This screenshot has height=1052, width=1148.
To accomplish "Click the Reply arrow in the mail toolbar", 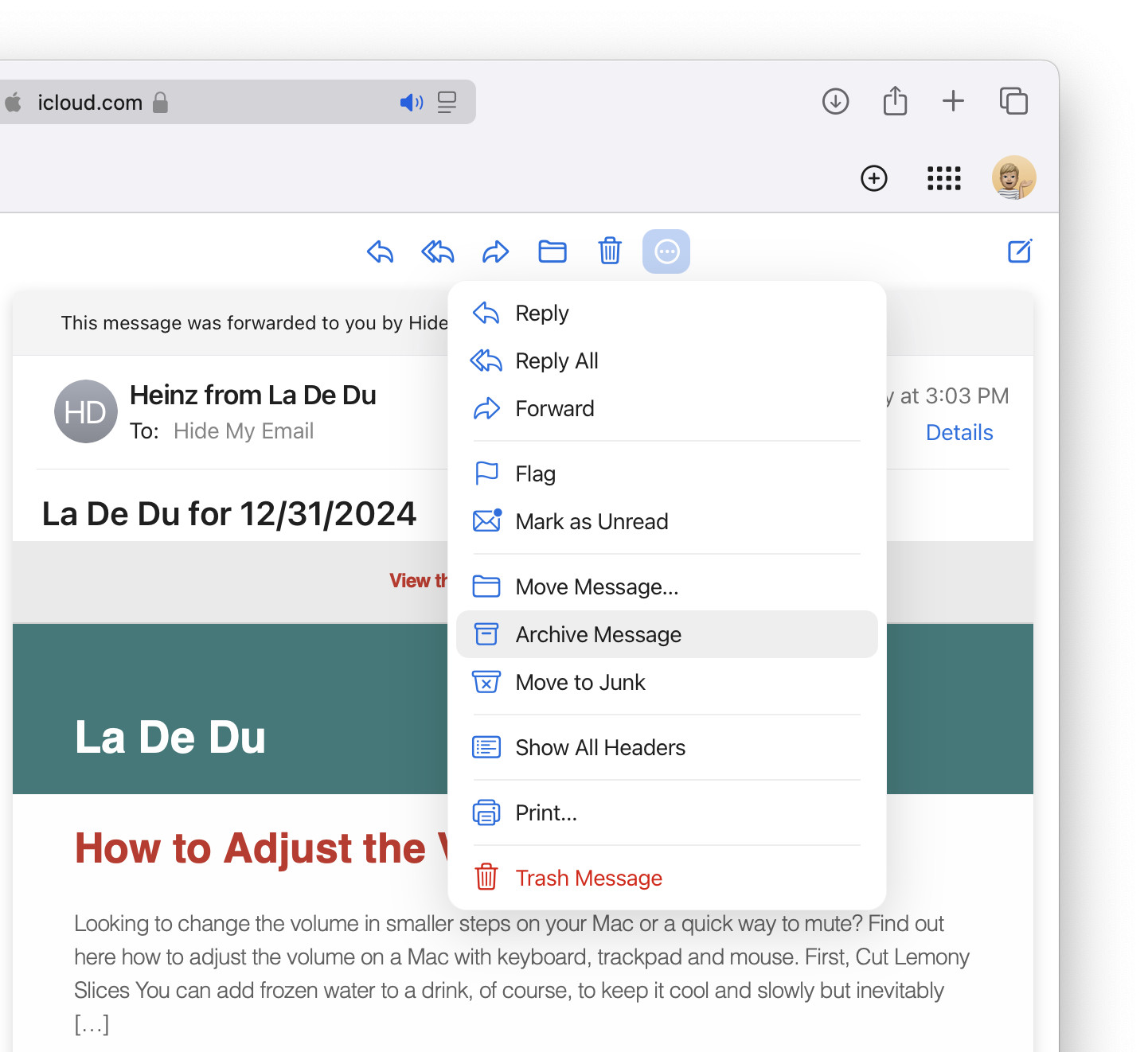I will coord(380,252).
